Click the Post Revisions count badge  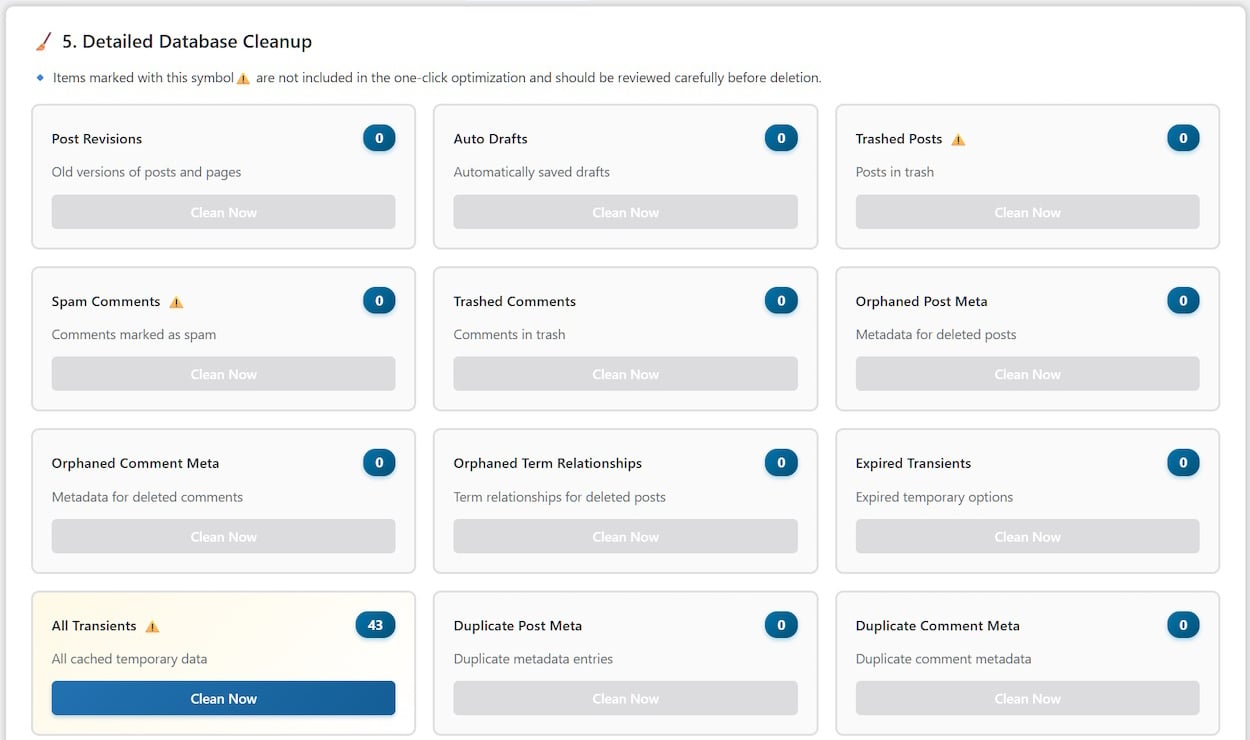tap(379, 139)
